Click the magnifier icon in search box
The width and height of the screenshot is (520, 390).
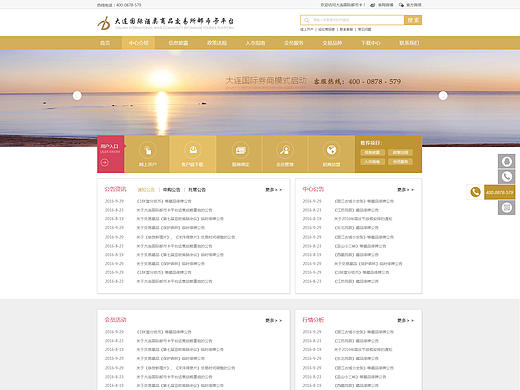306,20
